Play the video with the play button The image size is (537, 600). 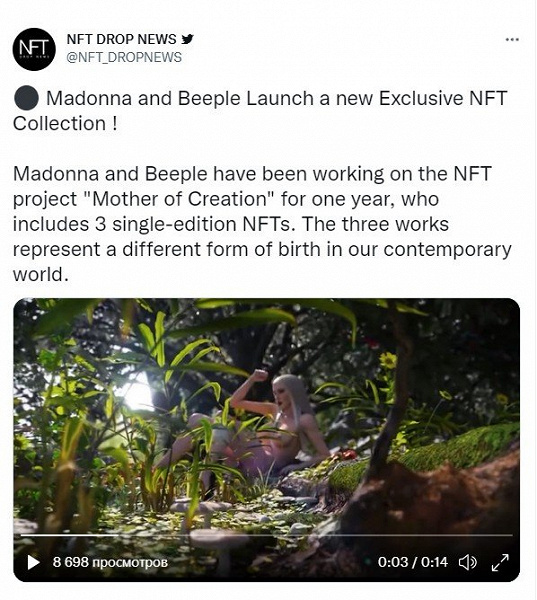pyautogui.click(x=33, y=562)
